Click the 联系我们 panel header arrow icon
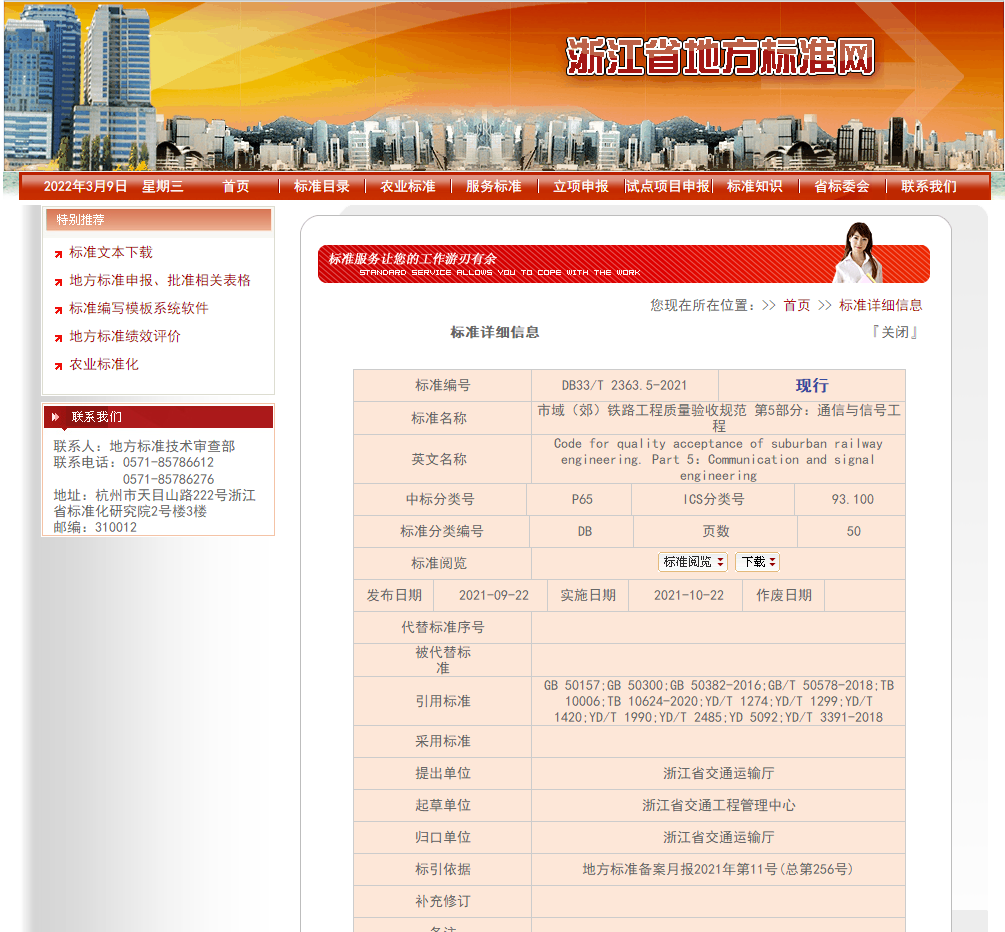Image resolution: width=1005 pixels, height=932 pixels. 56,417
